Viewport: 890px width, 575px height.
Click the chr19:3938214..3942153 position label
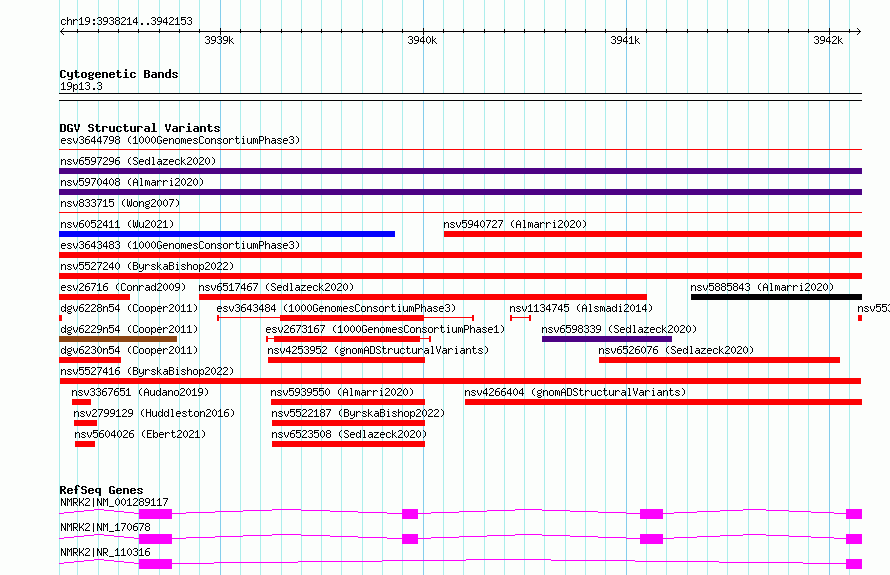[126, 21]
